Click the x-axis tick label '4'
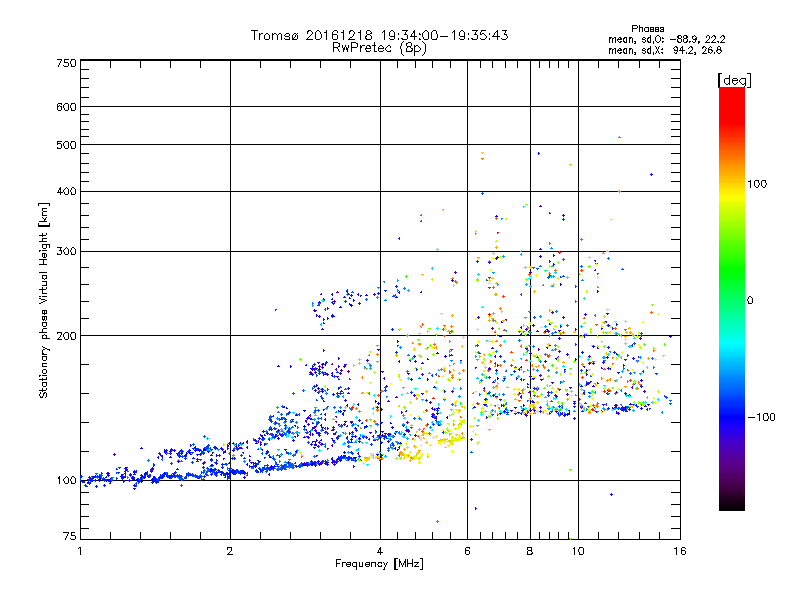This screenshot has height=600, width=800. coord(380,551)
